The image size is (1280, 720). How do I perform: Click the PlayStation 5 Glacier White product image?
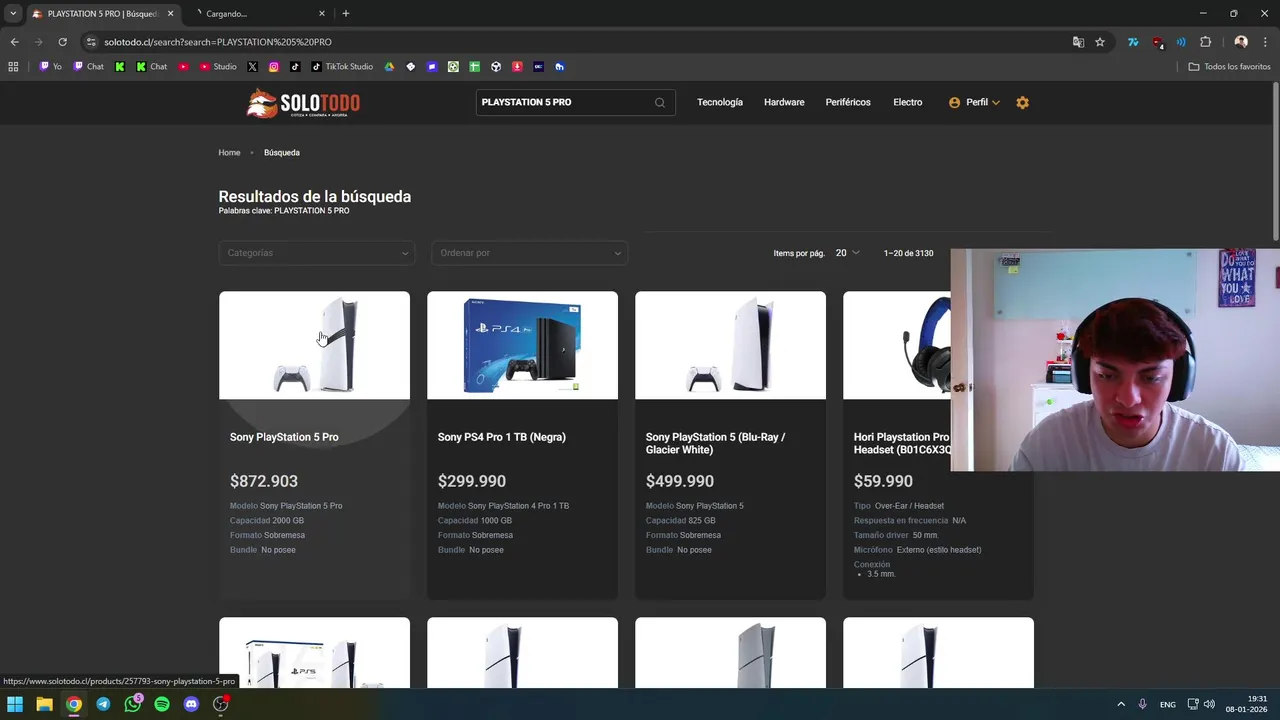[730, 345]
